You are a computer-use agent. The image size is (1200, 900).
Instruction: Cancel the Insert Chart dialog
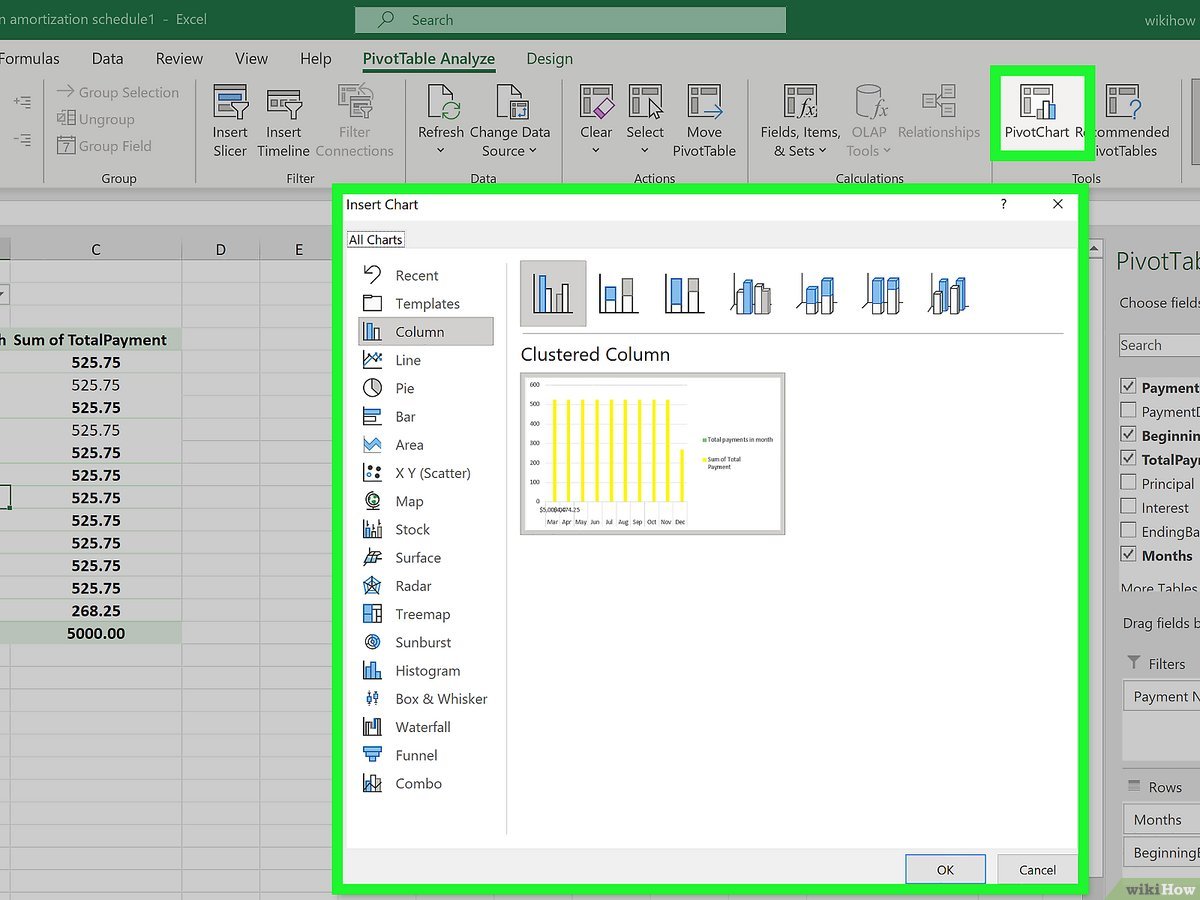click(x=1037, y=870)
